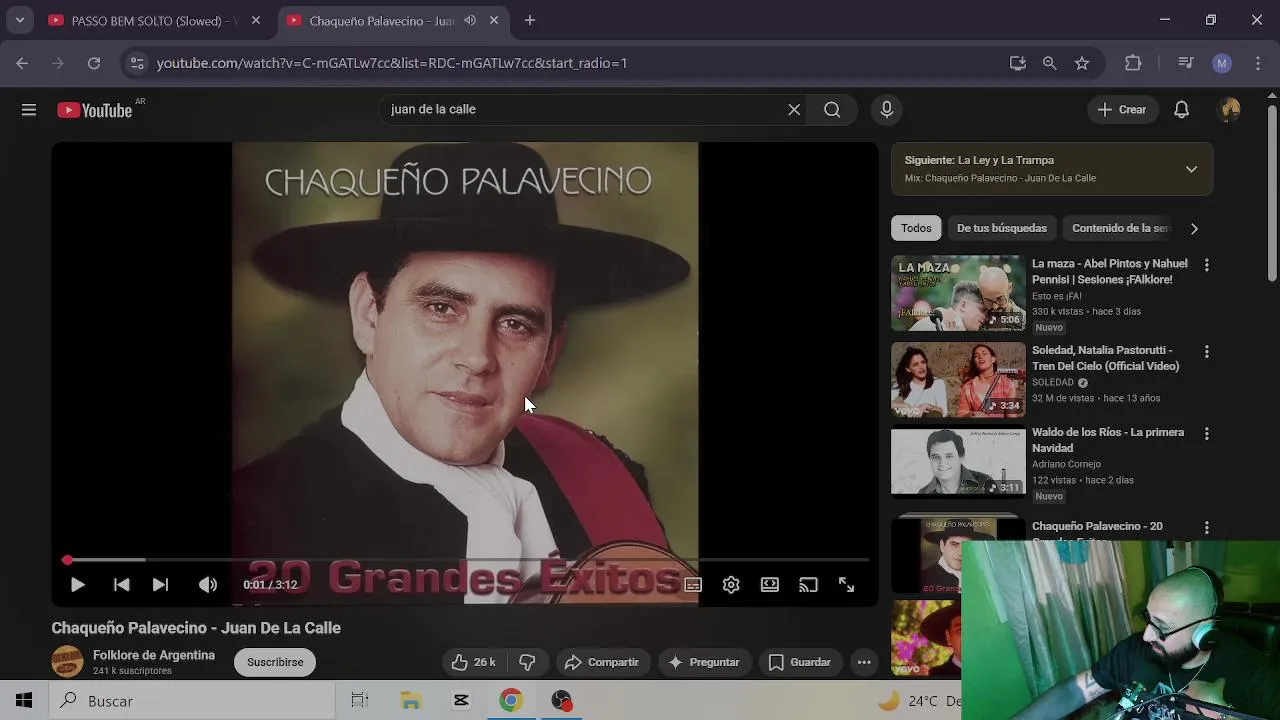The height and width of the screenshot is (720, 1280).
Task: Go to YouTube home via logo
Action: click(x=94, y=110)
